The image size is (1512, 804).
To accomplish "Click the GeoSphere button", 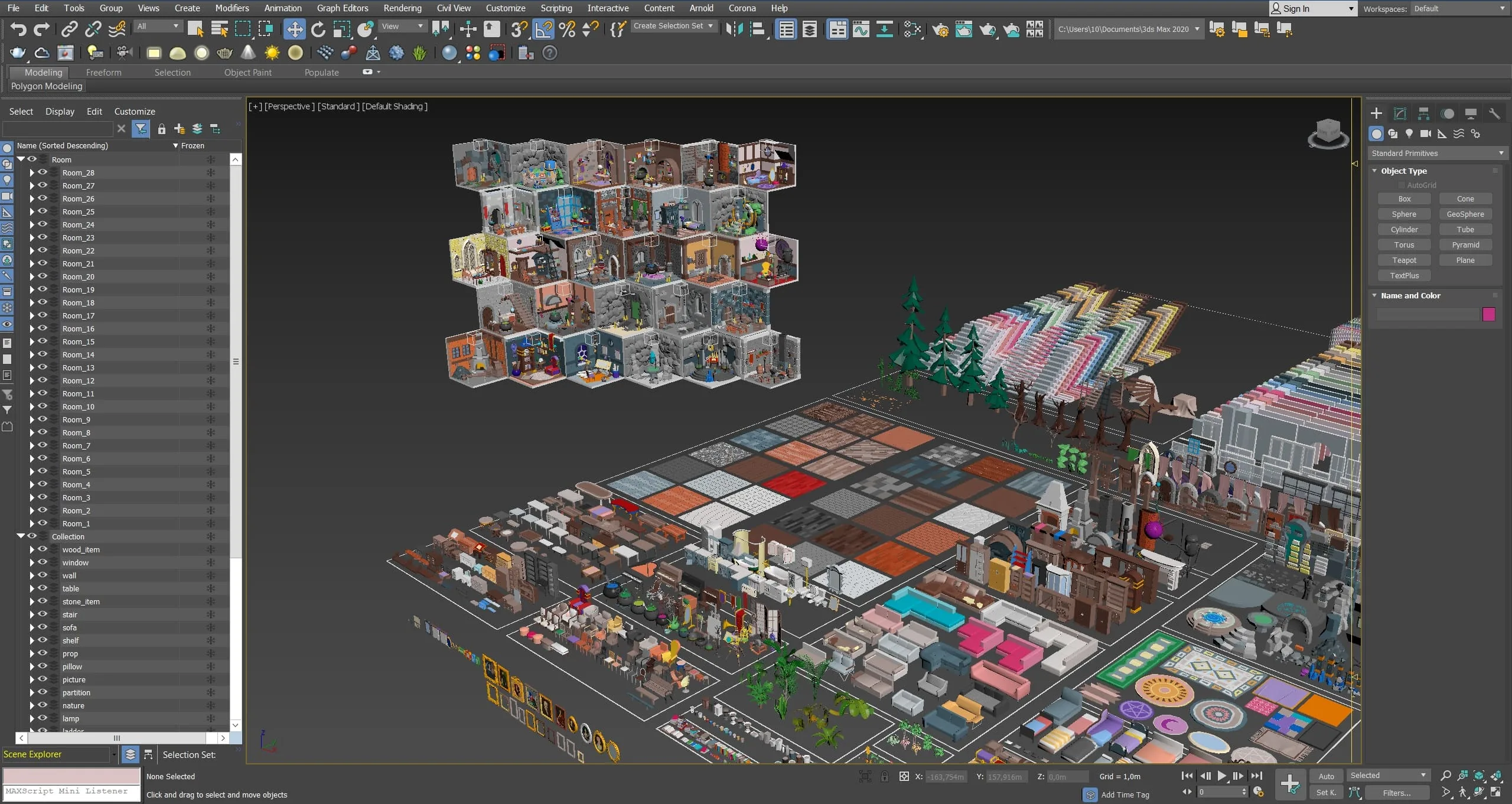I will pyautogui.click(x=1465, y=214).
